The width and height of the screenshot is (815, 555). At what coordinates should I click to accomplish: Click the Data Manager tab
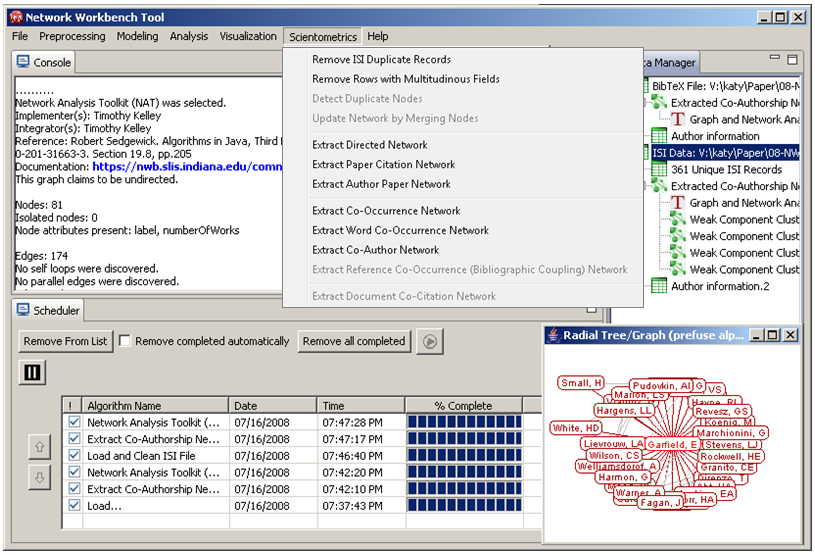pos(671,63)
